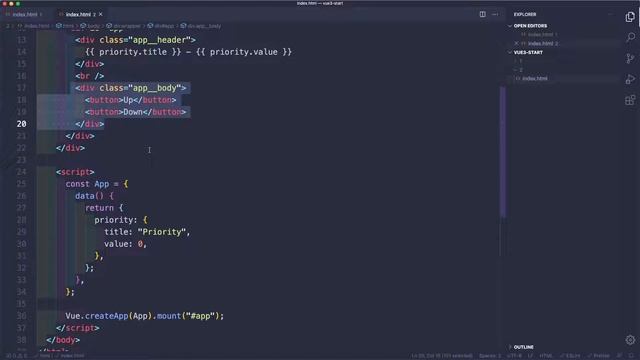Change indentation via Spaces: 2
640x360 pixels.
tap(490, 356)
